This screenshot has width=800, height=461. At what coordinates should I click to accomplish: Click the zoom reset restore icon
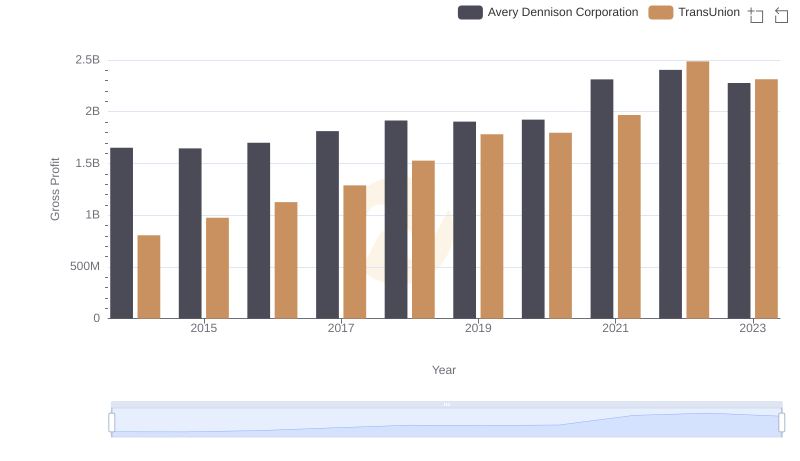(781, 15)
